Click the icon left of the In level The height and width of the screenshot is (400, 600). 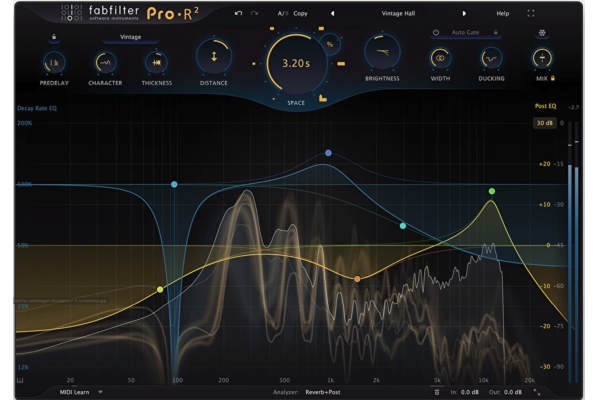(437, 392)
